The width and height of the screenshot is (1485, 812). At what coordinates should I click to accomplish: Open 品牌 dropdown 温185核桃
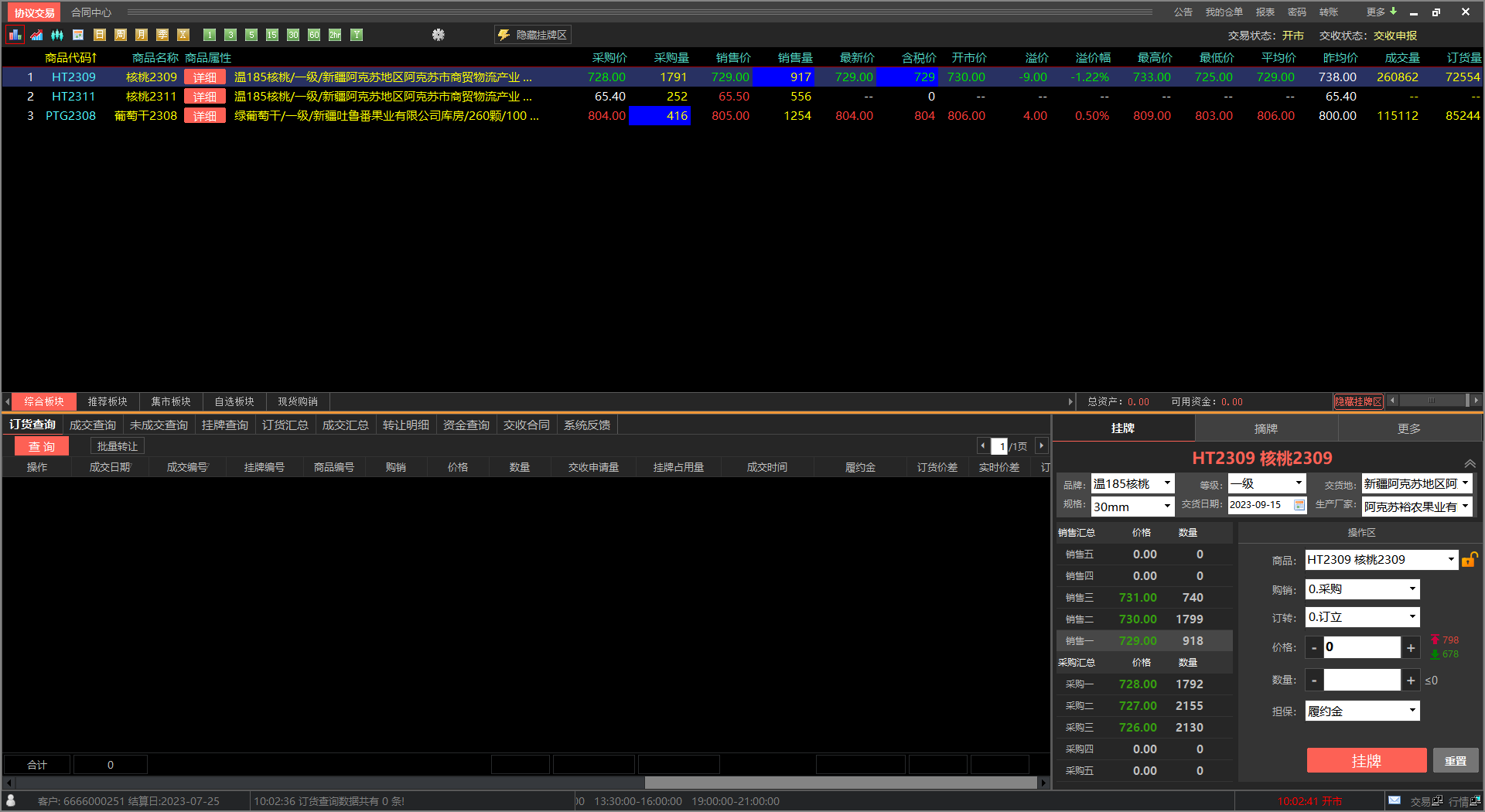click(x=1132, y=484)
